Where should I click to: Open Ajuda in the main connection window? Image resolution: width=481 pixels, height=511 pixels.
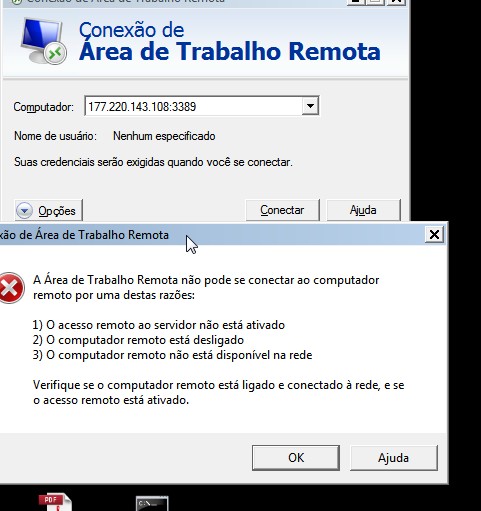click(363, 210)
